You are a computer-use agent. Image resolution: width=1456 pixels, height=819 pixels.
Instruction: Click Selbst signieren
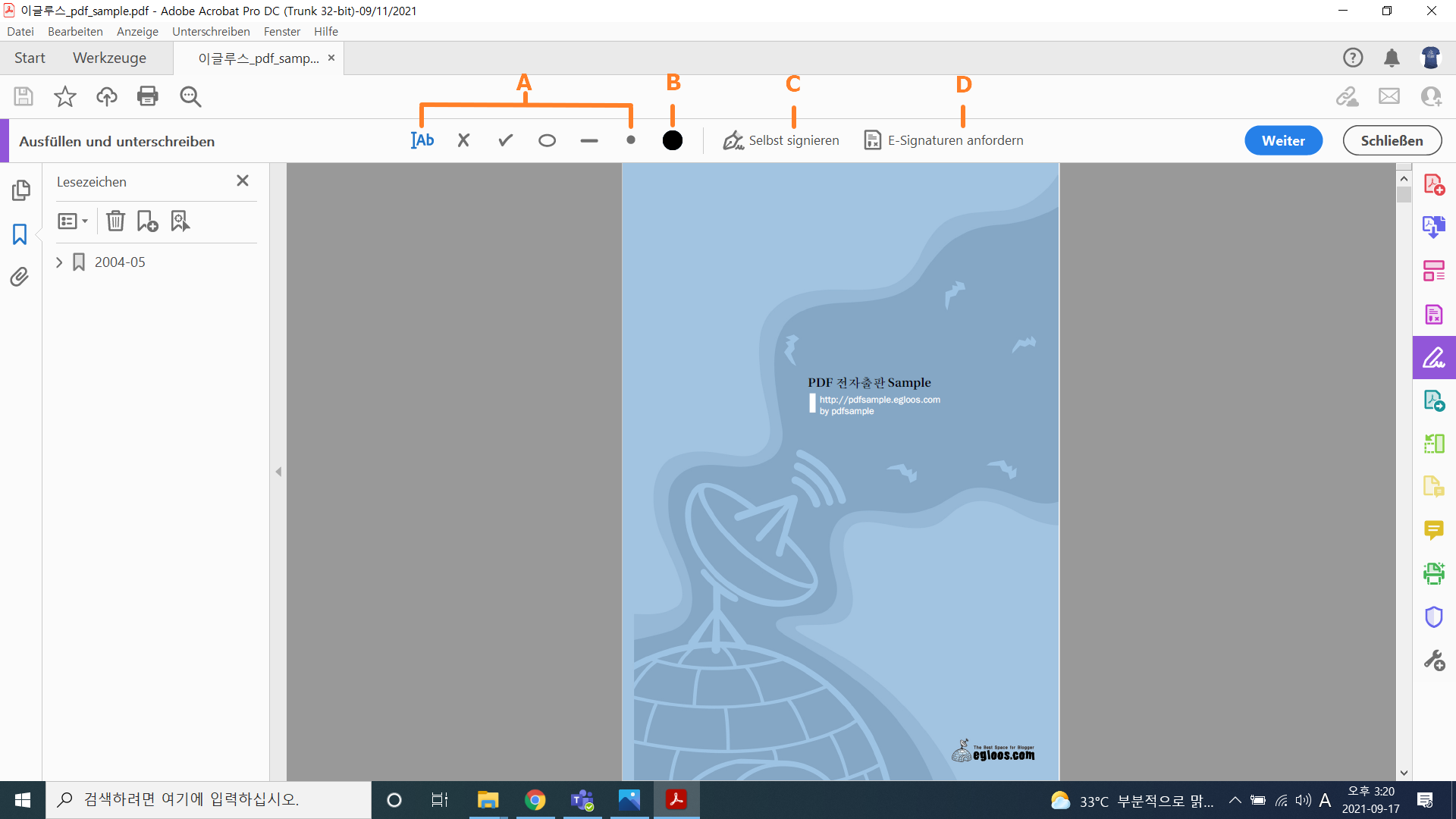(x=781, y=140)
